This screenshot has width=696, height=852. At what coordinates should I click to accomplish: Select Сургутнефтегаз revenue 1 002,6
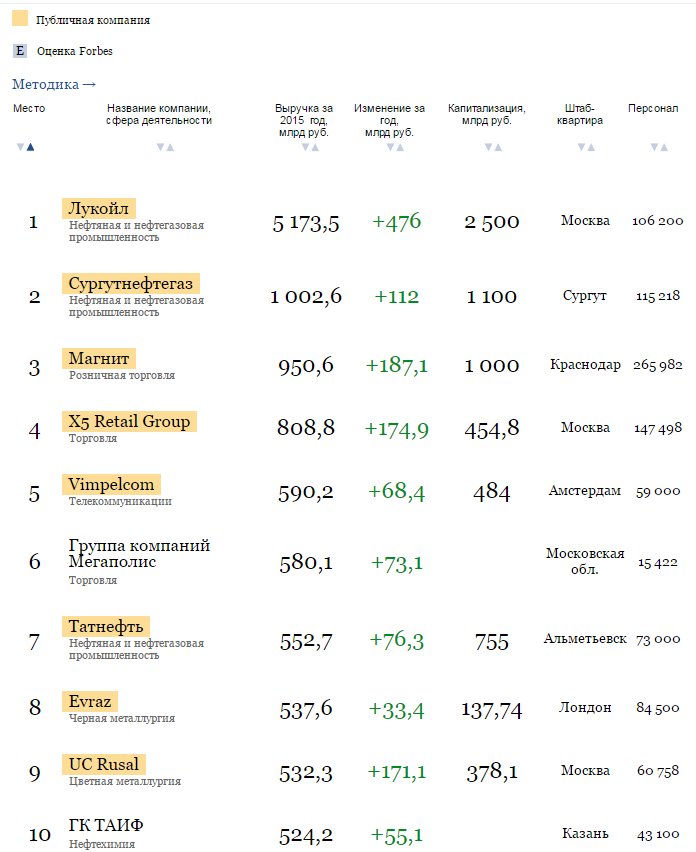(306, 297)
